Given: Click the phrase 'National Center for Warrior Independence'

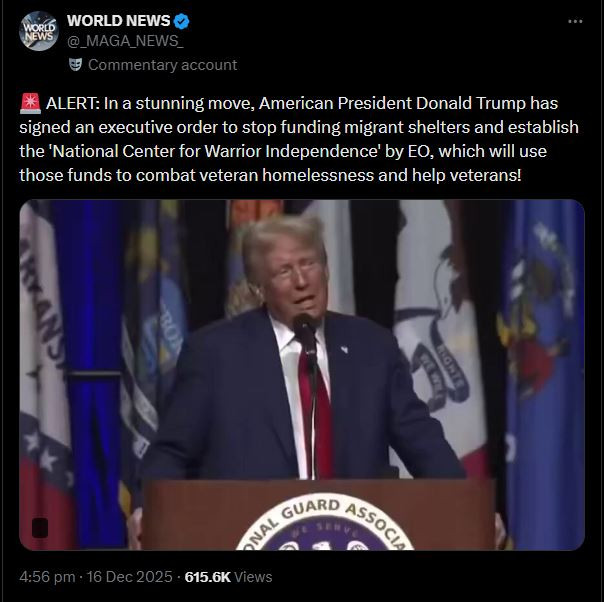Looking at the screenshot, I should tap(215, 151).
